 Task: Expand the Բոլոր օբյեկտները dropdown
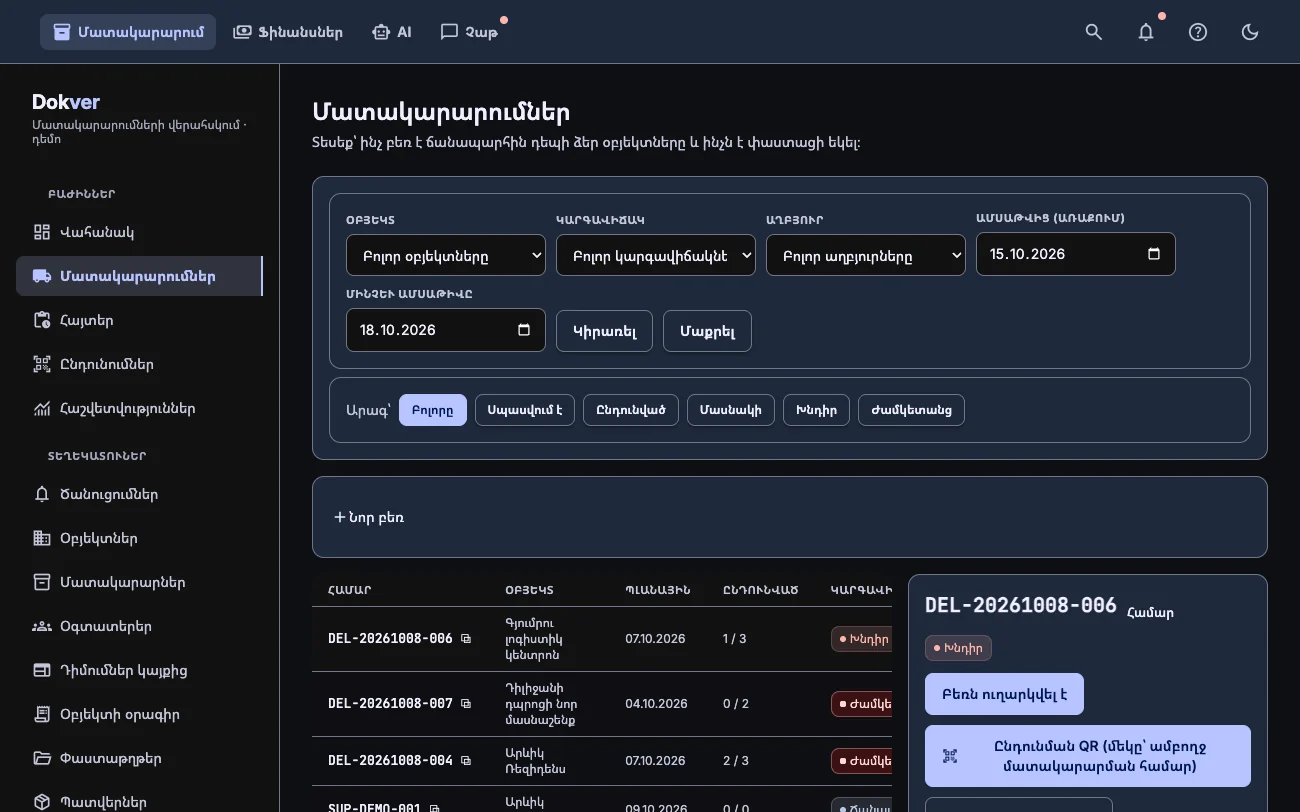446,255
